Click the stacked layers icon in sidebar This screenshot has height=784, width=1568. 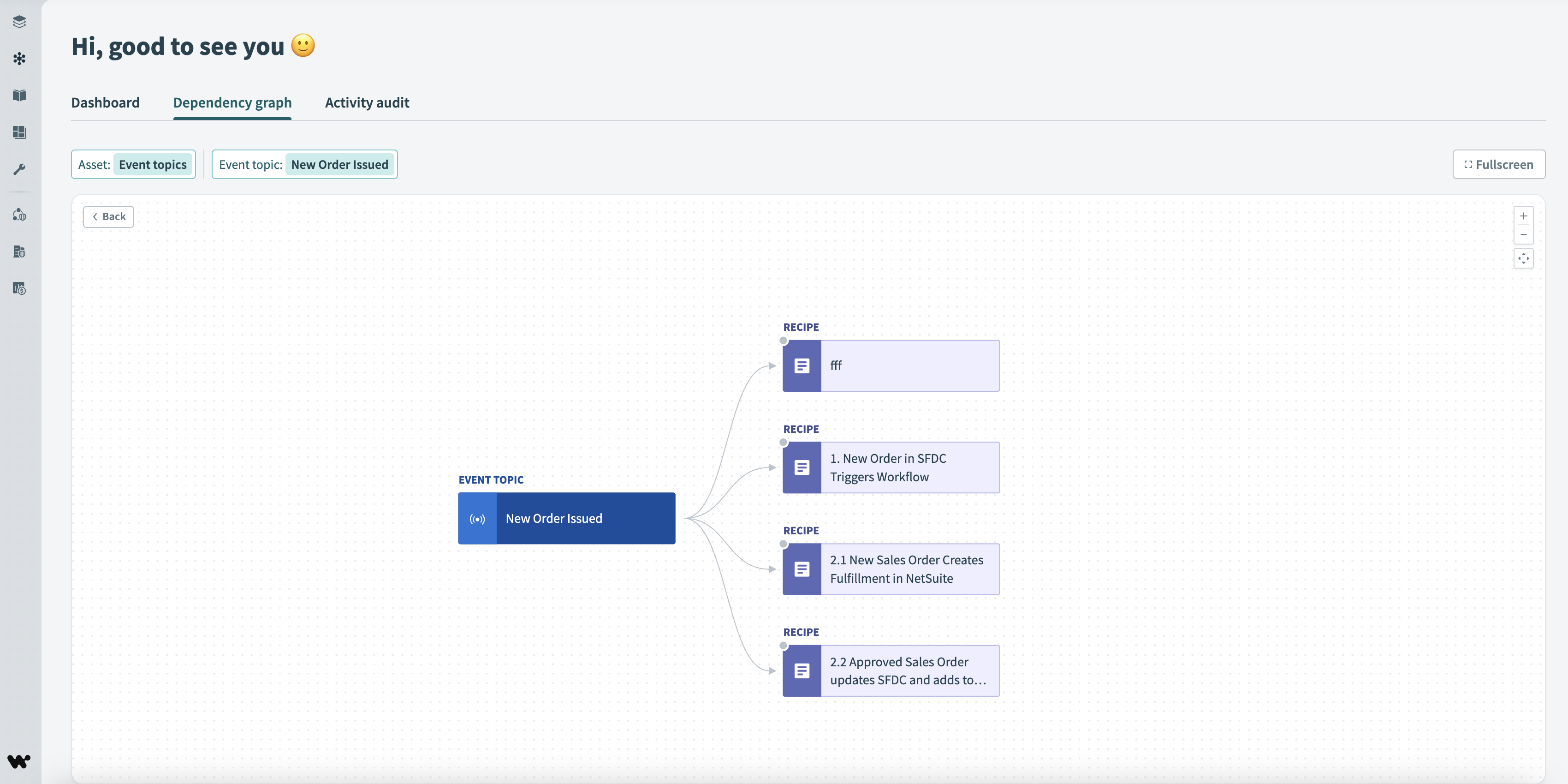19,22
